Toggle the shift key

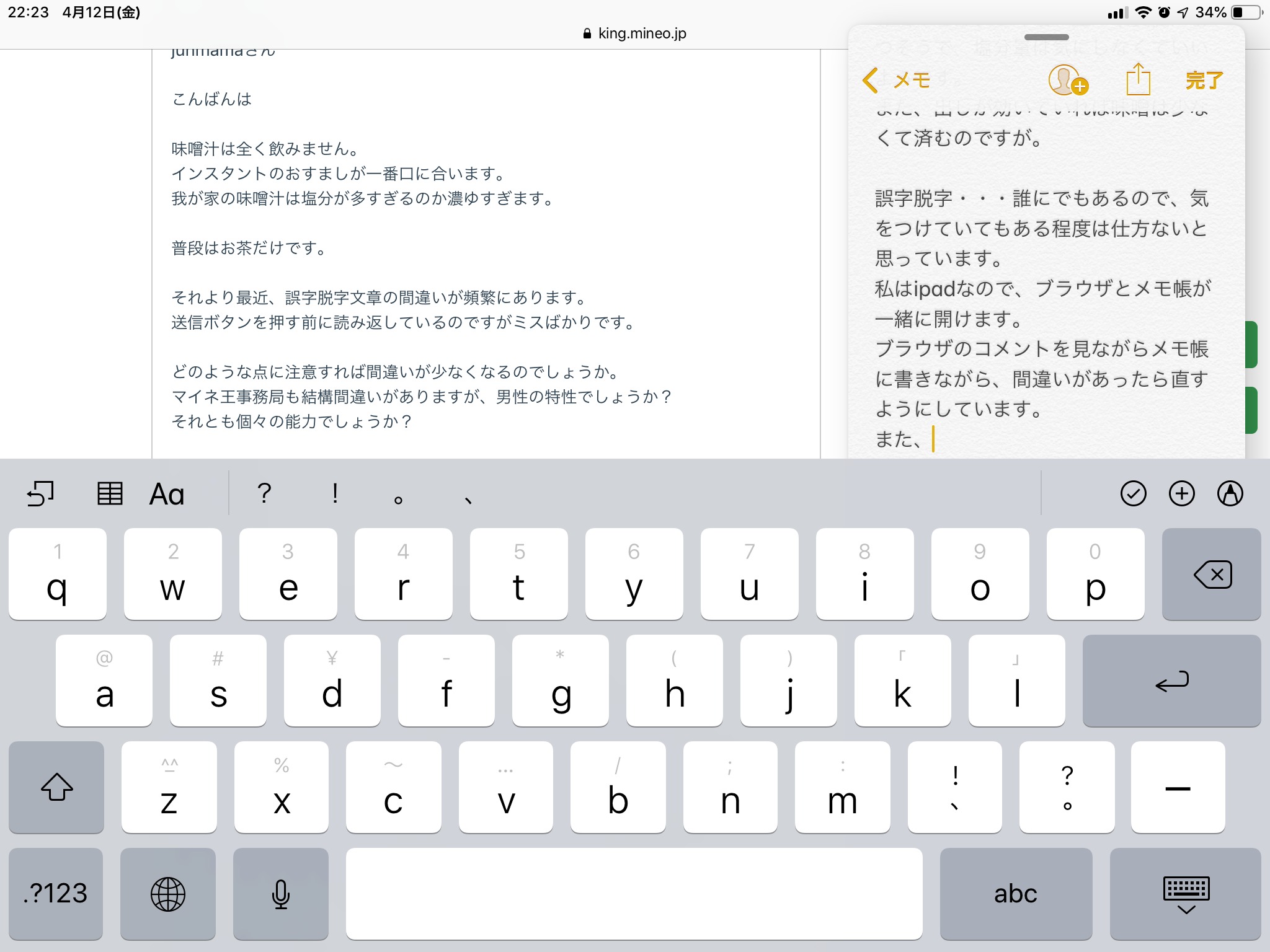[x=56, y=787]
